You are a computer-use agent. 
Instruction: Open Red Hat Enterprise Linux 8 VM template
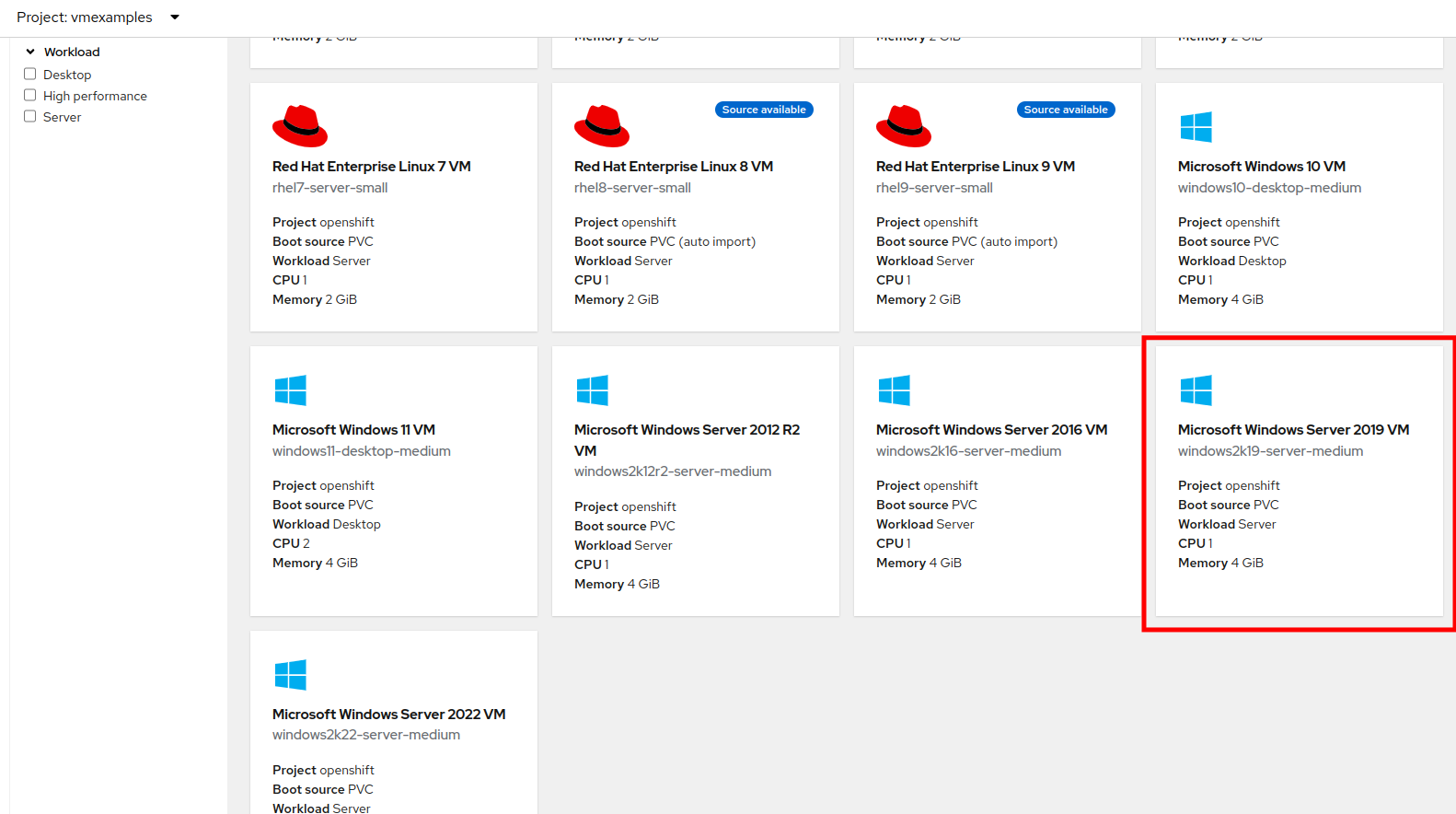[x=674, y=167]
